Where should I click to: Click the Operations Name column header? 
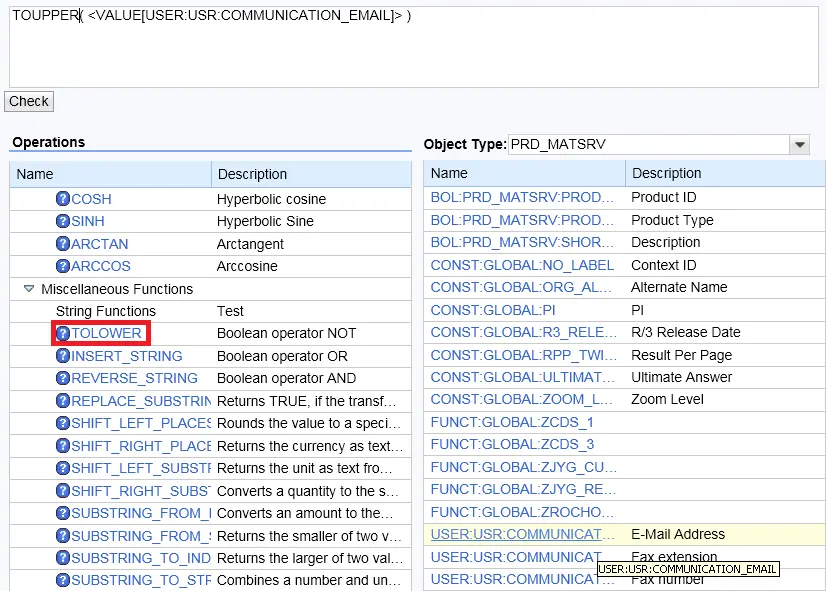pos(110,174)
